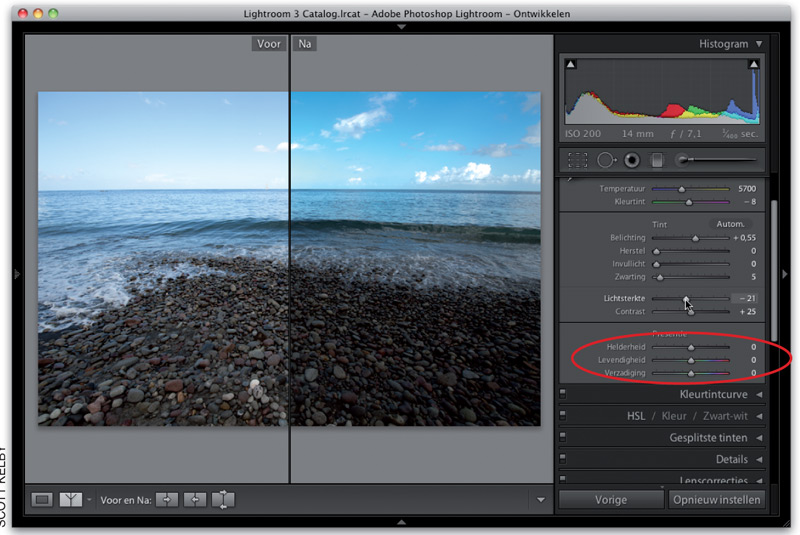Click the Verzadiging slider handle

(x=691, y=373)
